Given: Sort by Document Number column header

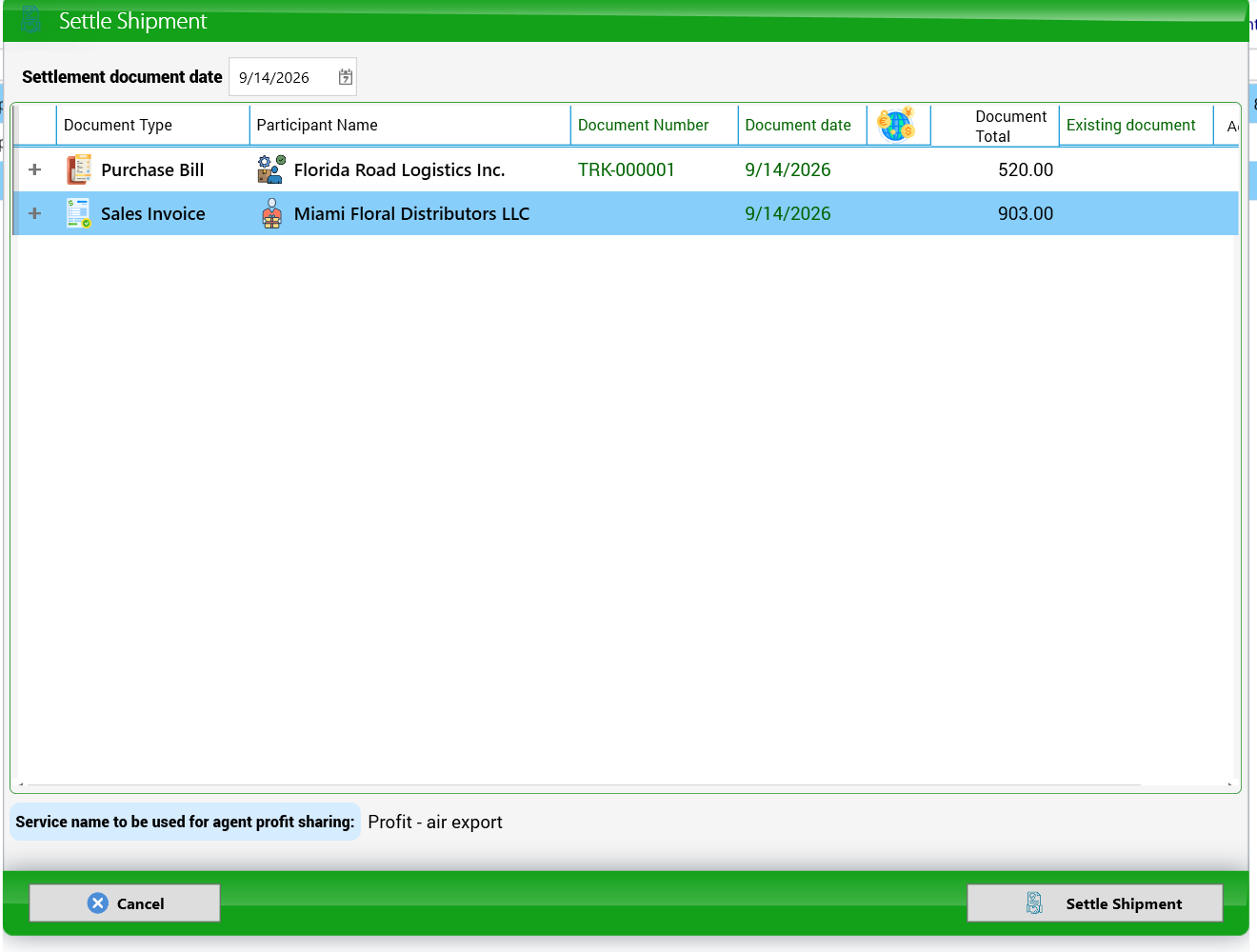Looking at the screenshot, I should pos(654,125).
